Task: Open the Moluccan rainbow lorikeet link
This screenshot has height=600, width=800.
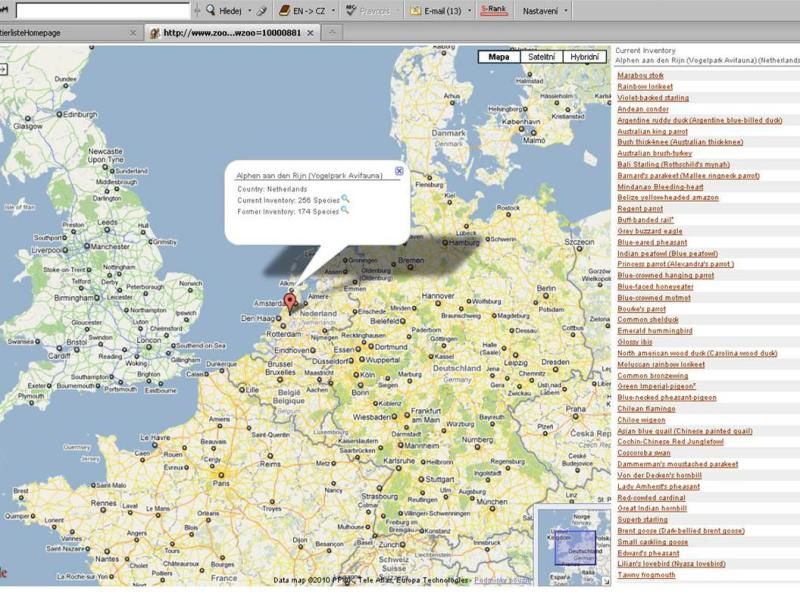Action: tap(661, 365)
